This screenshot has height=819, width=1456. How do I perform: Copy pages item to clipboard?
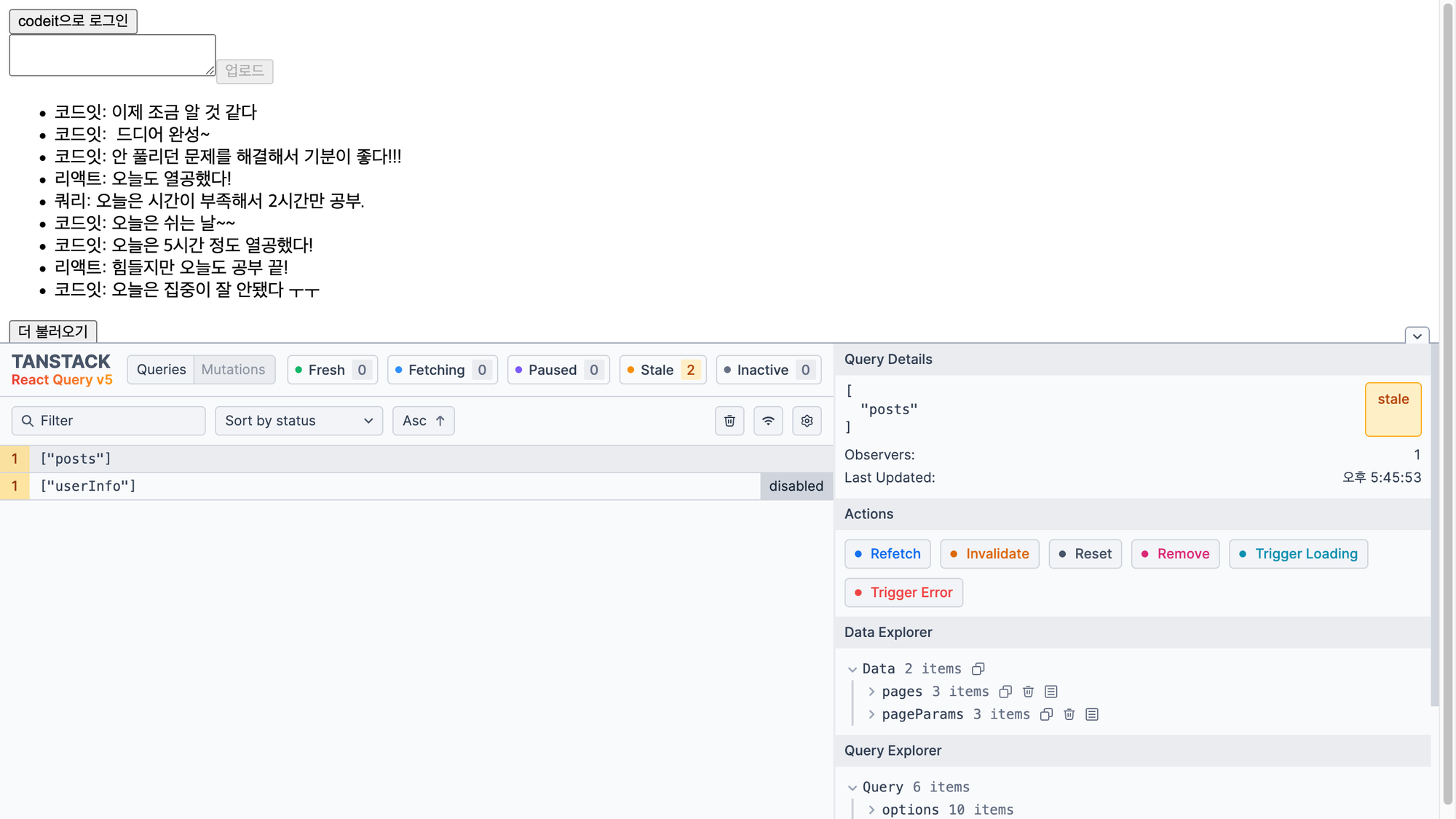coord(1005,692)
